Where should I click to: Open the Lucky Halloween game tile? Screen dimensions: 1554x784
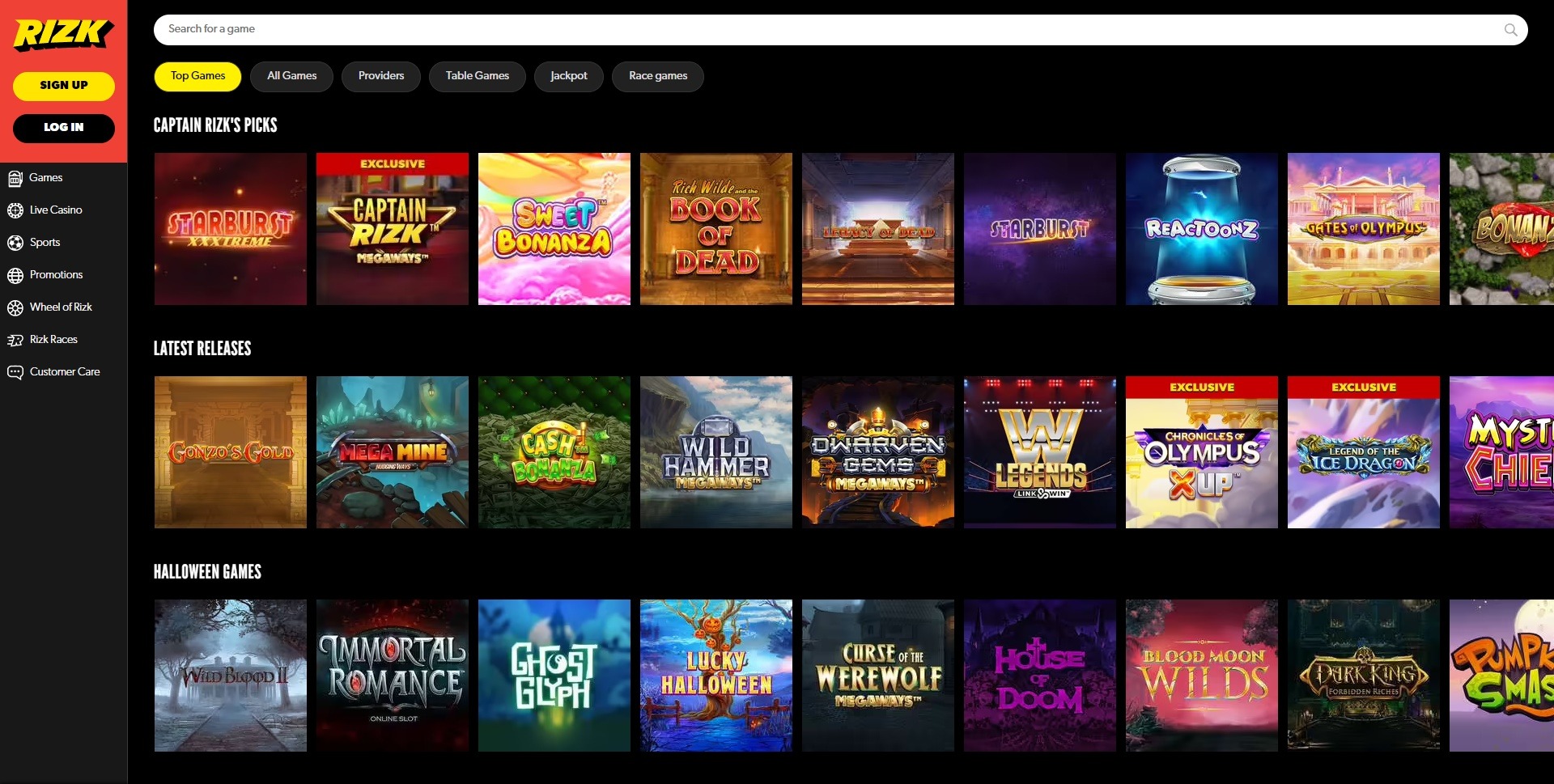[x=716, y=676]
